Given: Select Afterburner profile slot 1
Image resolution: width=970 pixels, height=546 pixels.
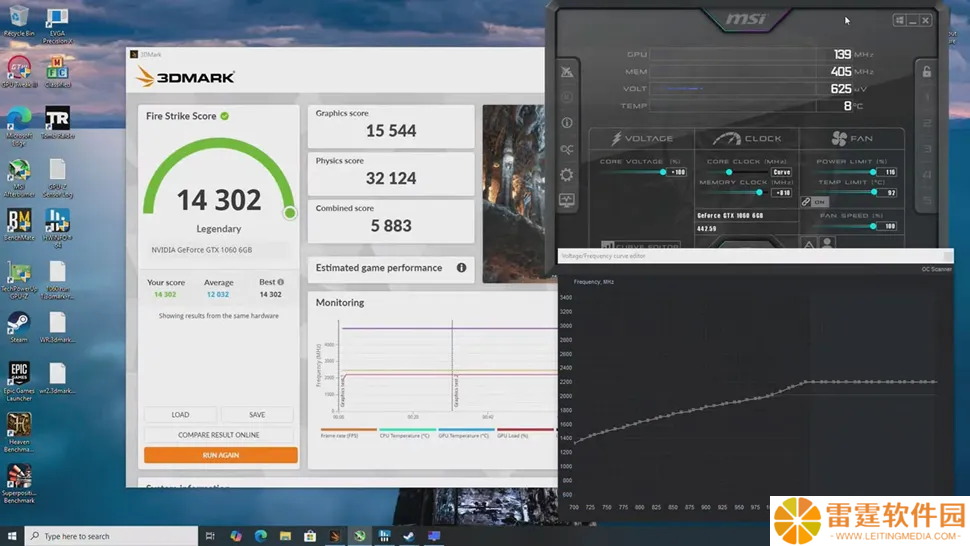Looking at the screenshot, I should click(927, 97).
